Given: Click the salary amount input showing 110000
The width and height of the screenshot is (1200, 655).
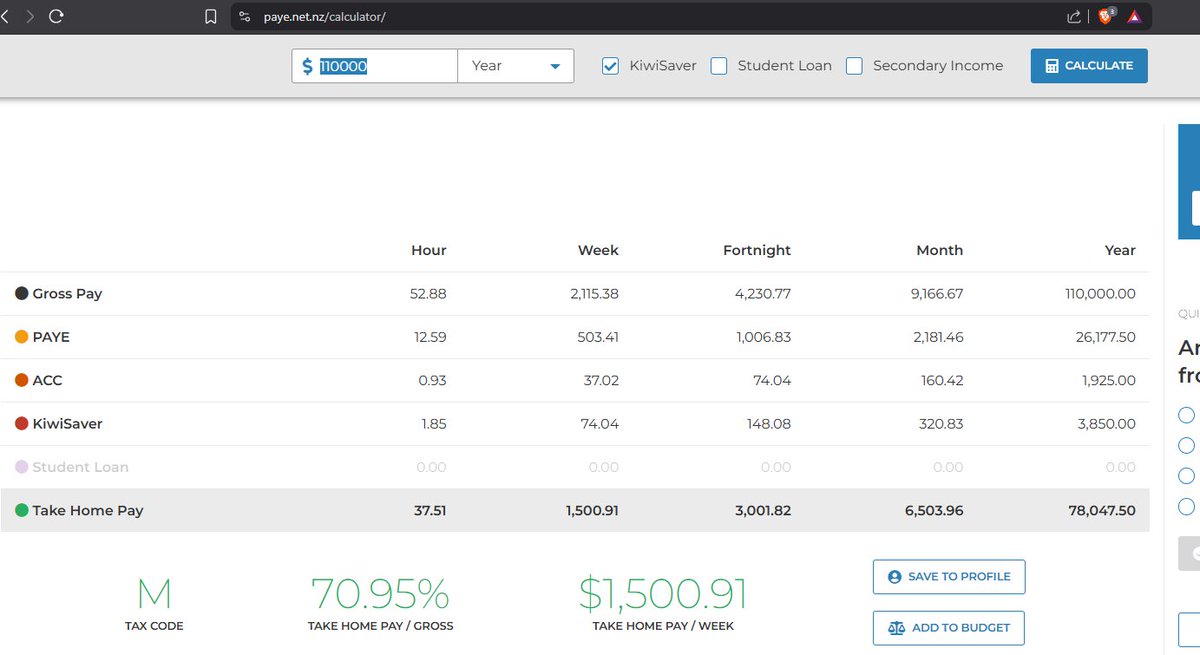Looking at the screenshot, I should pyautogui.click(x=375, y=66).
